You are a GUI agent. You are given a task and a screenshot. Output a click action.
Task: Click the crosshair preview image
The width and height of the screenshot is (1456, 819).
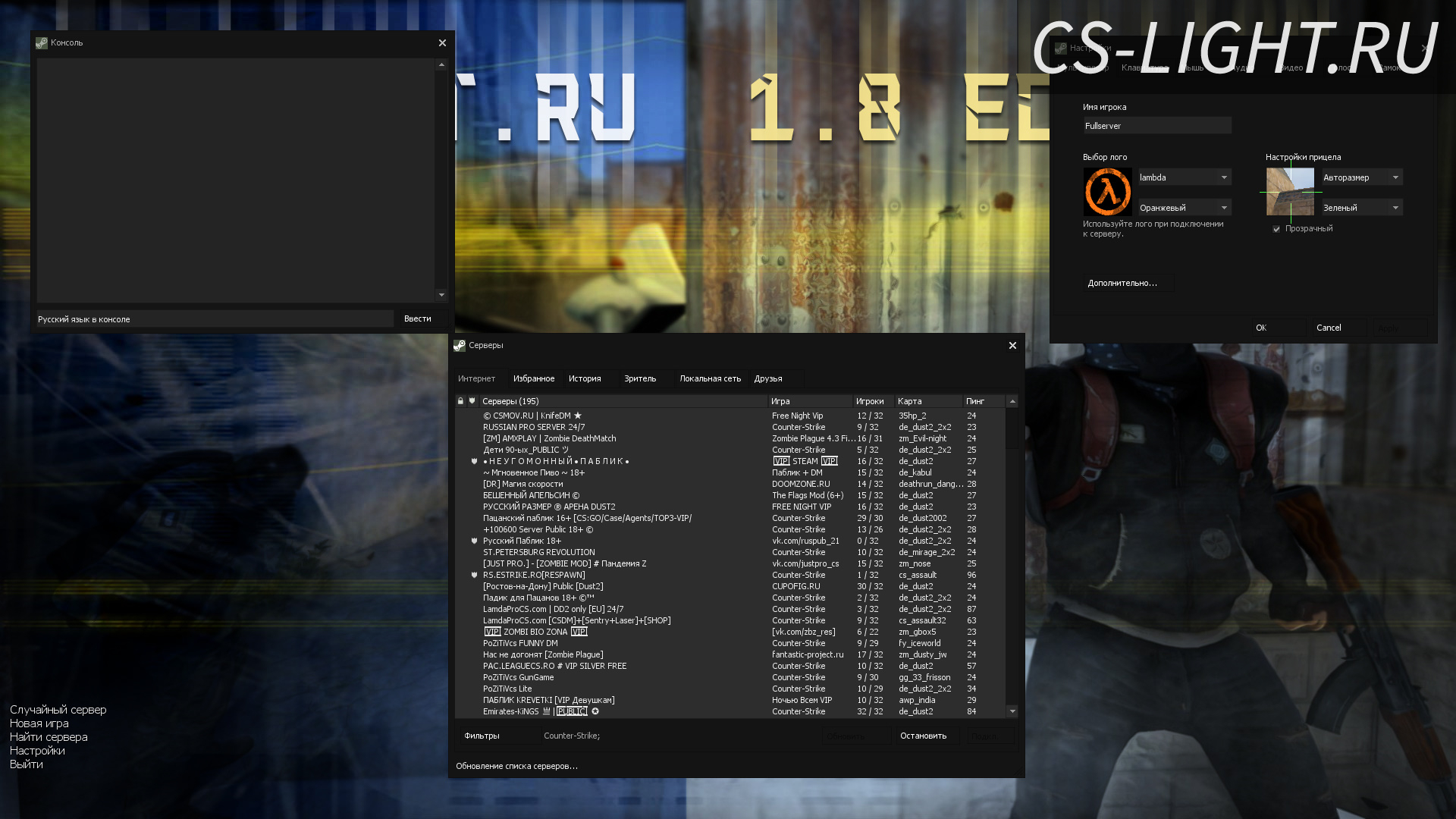[1290, 192]
